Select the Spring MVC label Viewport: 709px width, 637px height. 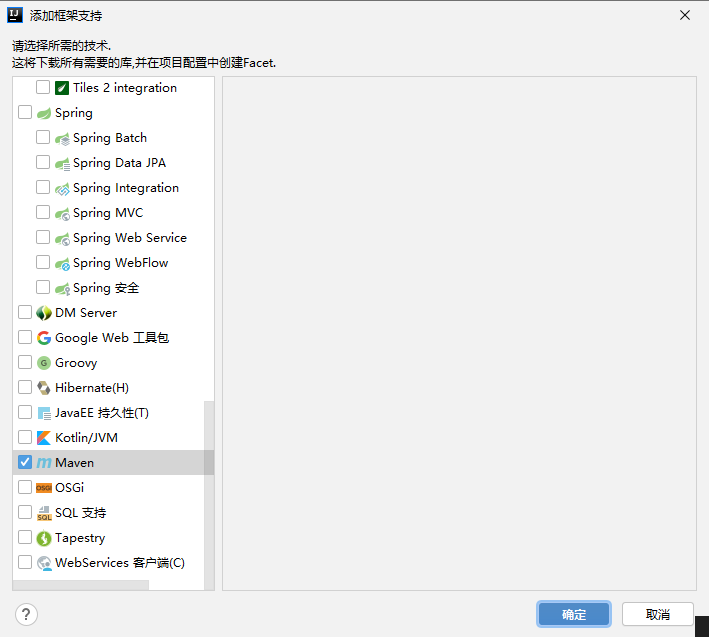(108, 213)
